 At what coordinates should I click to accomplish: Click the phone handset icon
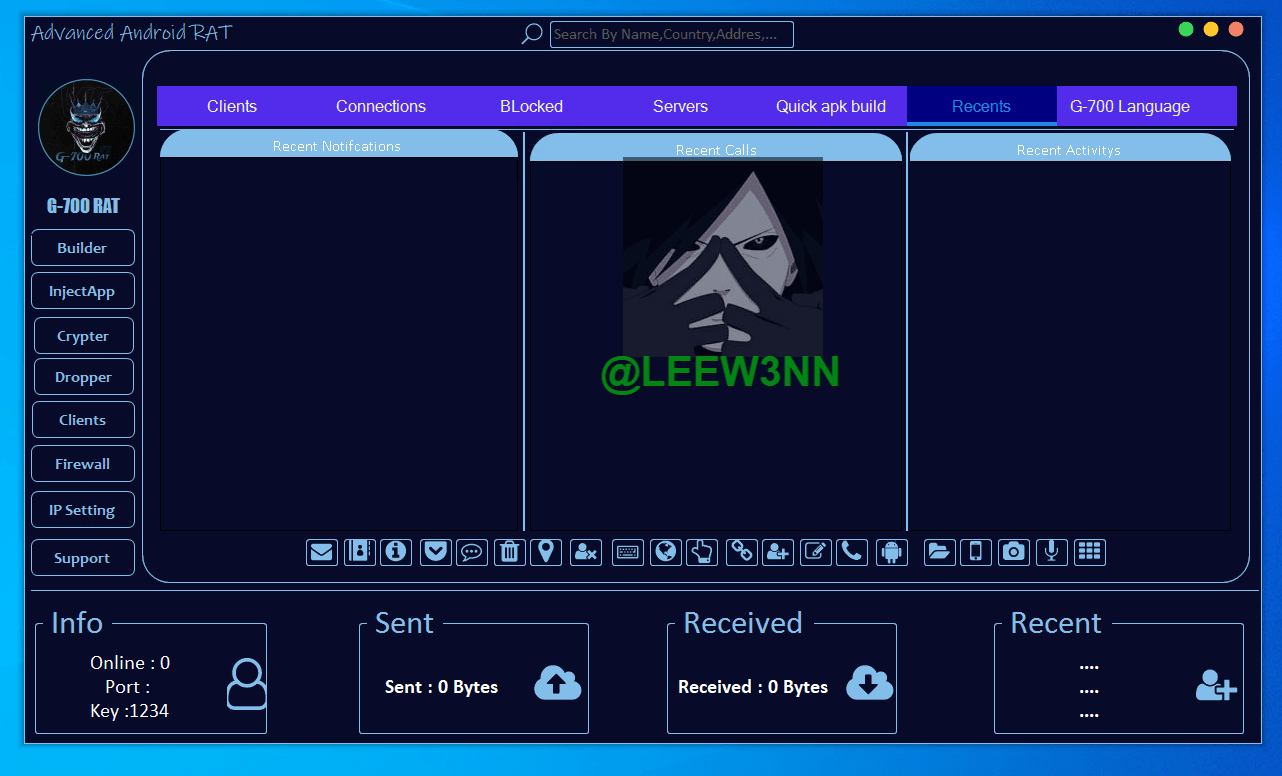click(x=852, y=552)
